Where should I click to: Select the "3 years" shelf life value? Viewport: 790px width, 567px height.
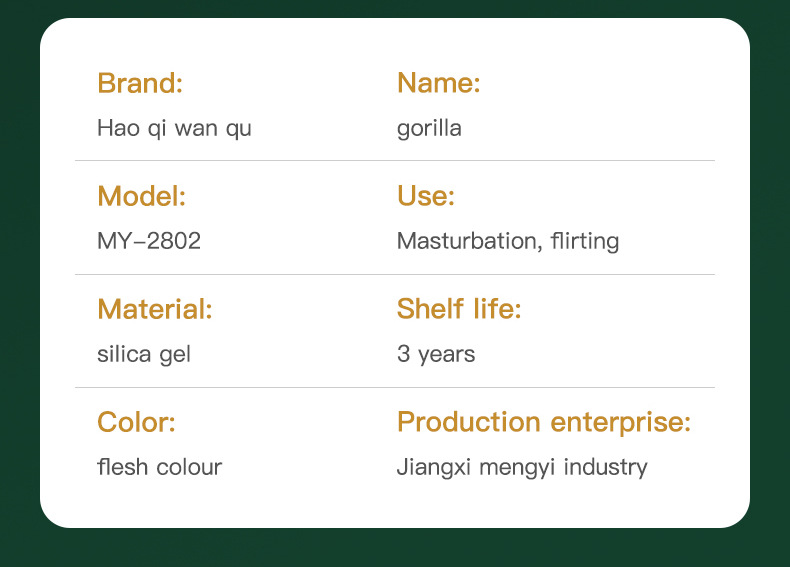pos(436,354)
